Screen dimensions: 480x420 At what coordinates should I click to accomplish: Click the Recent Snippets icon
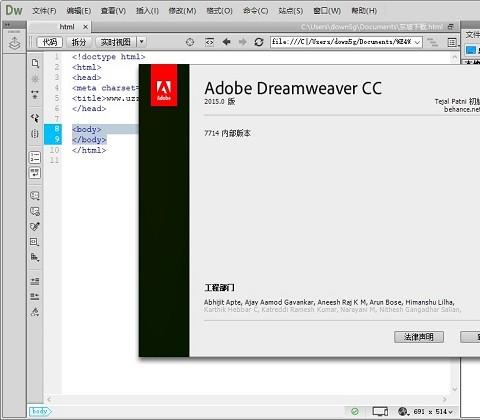coord(35,242)
